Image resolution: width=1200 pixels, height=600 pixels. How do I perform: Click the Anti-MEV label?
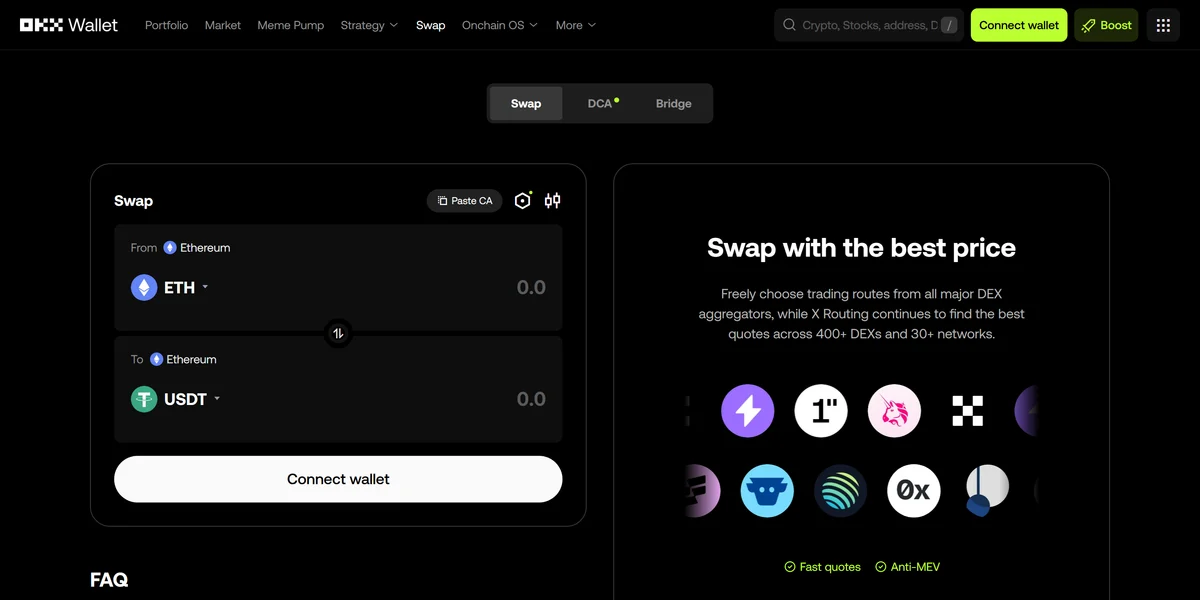click(x=908, y=567)
